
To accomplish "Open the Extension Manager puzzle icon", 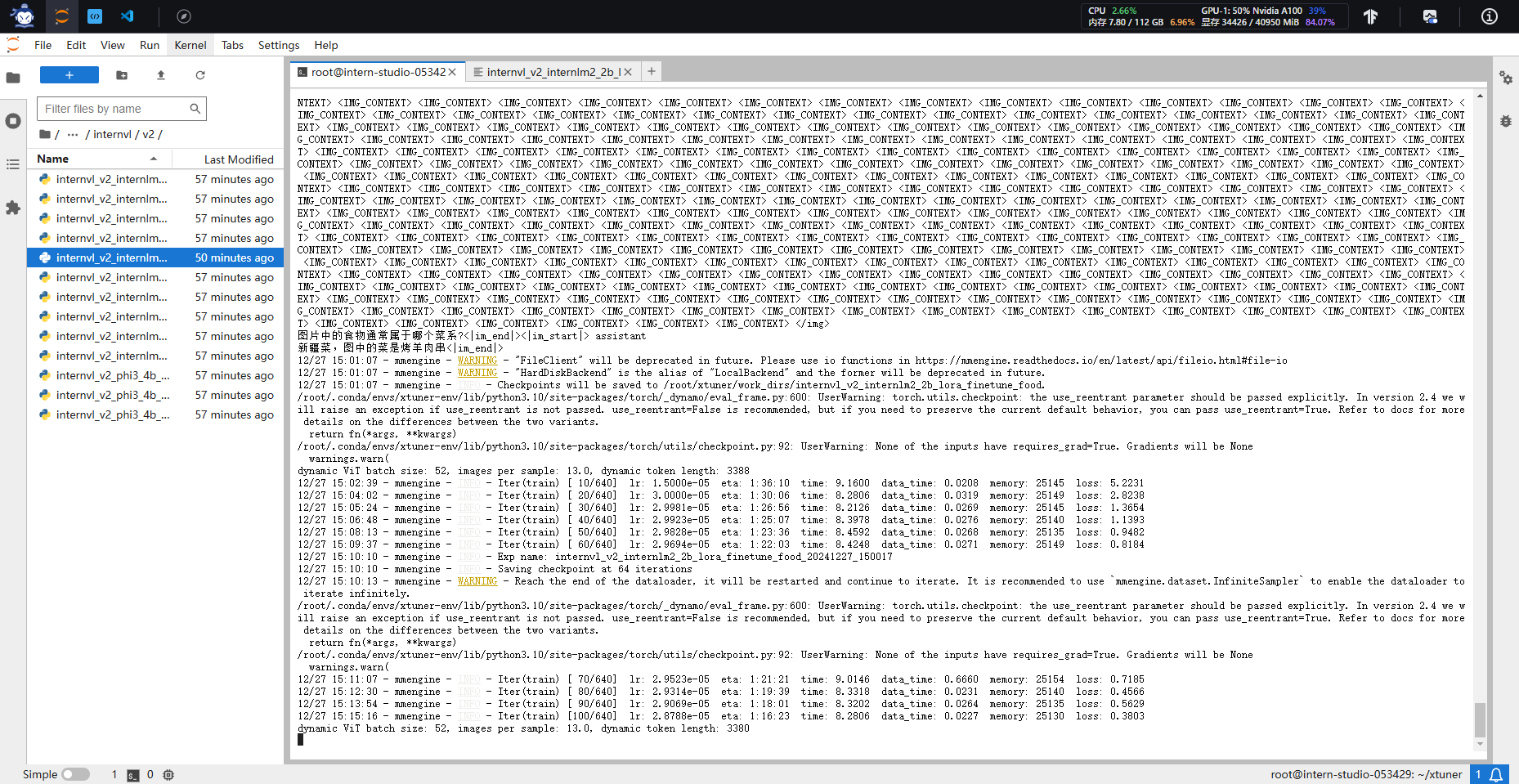I will tap(13, 208).
